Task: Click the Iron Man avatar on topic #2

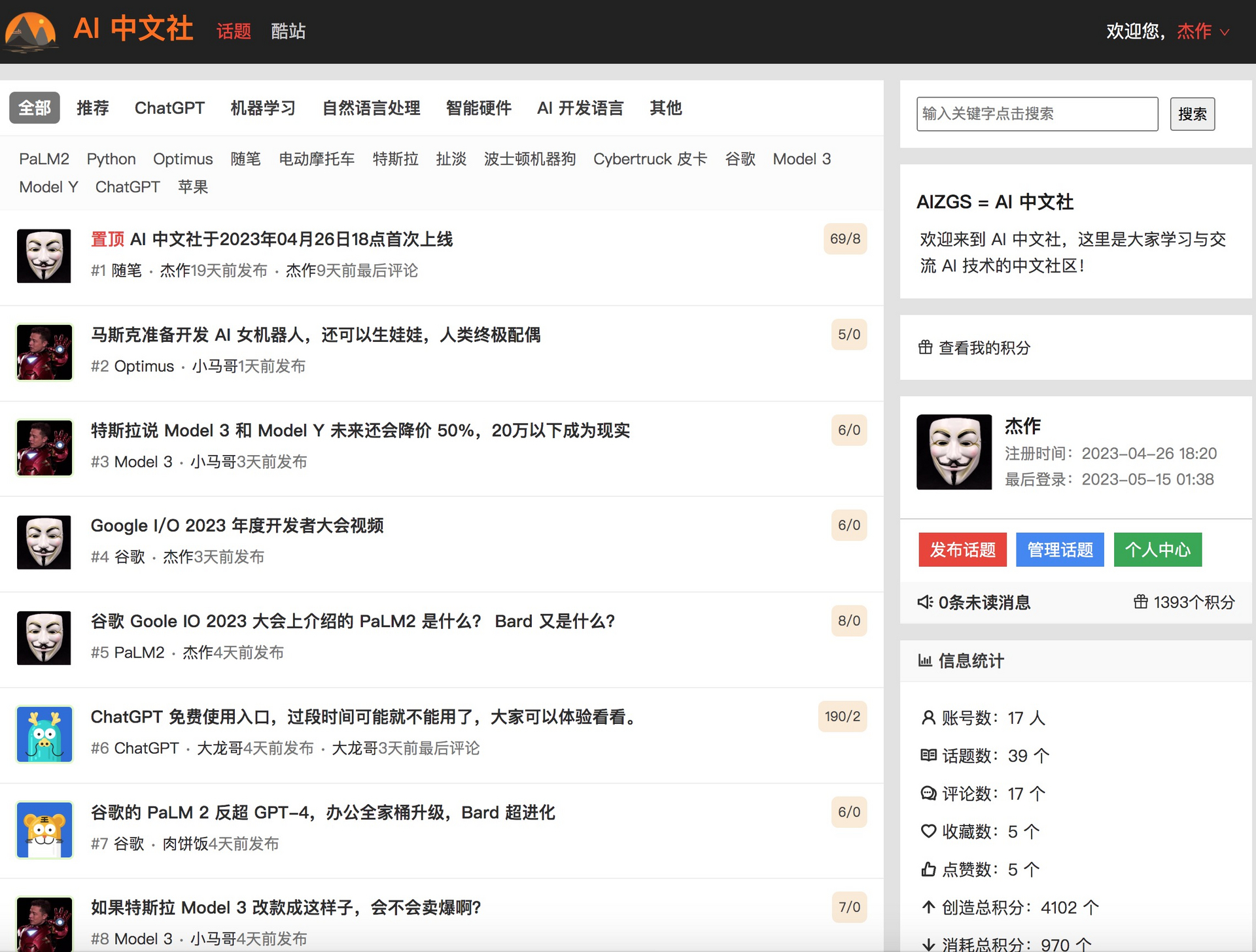Action: pos(44,352)
